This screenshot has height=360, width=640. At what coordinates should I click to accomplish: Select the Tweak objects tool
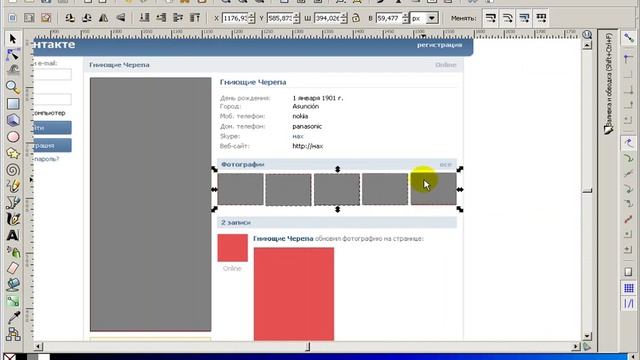tap(13, 70)
